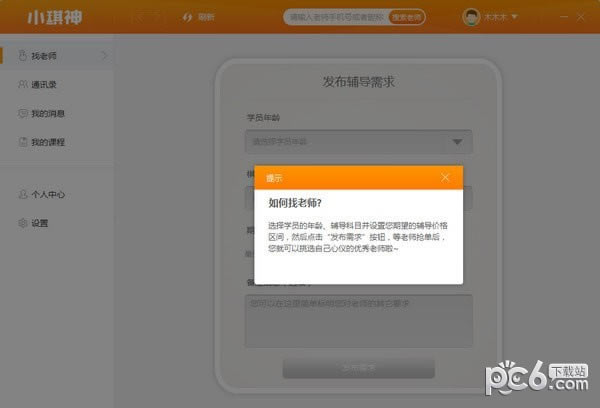The image size is (600, 408).
Task: Click the refresh icon in top bar
Action: (x=186, y=17)
